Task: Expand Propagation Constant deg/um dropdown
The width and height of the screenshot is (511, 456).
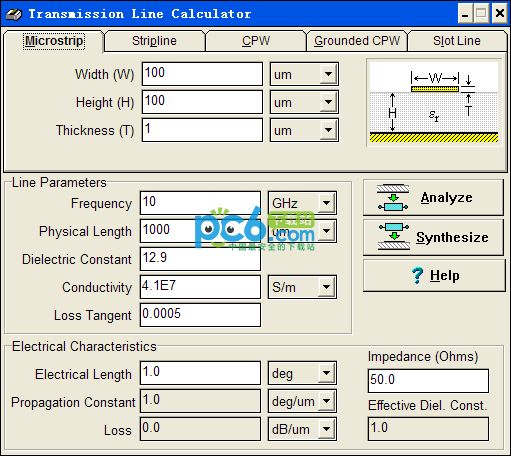Action: (x=326, y=401)
